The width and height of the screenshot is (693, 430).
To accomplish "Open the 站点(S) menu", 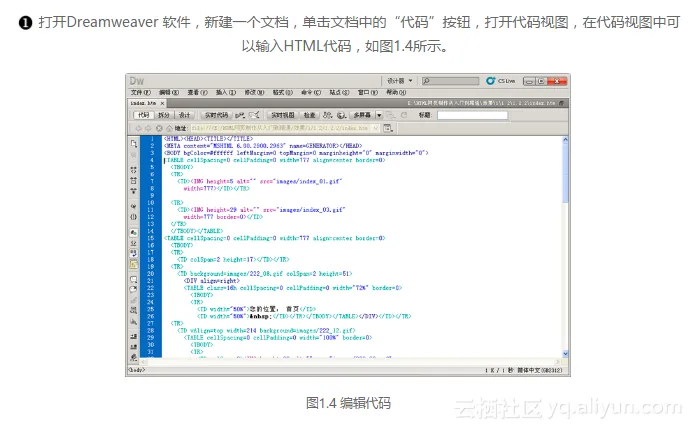I will click(x=339, y=93).
